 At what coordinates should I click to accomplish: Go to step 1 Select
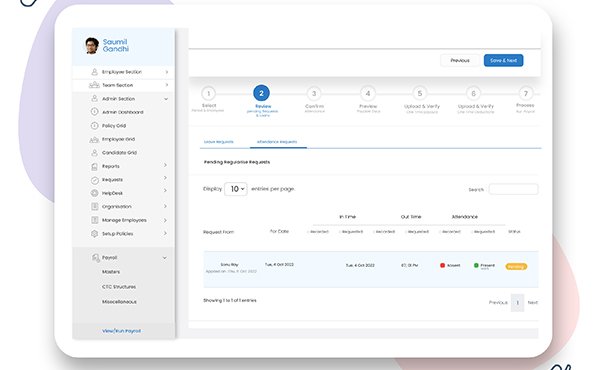click(x=209, y=93)
